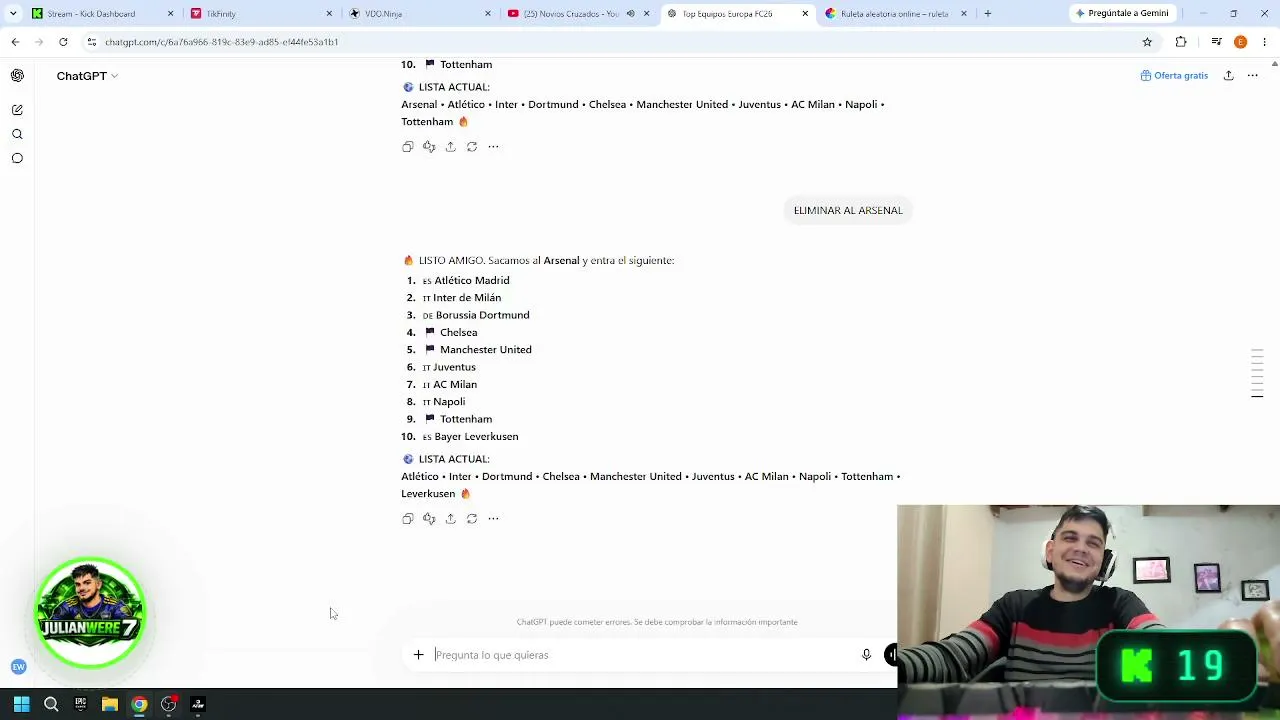Screen dimensions: 1280x720
Task: Click the Pregúntale a Gemini button
Action: (1122, 14)
